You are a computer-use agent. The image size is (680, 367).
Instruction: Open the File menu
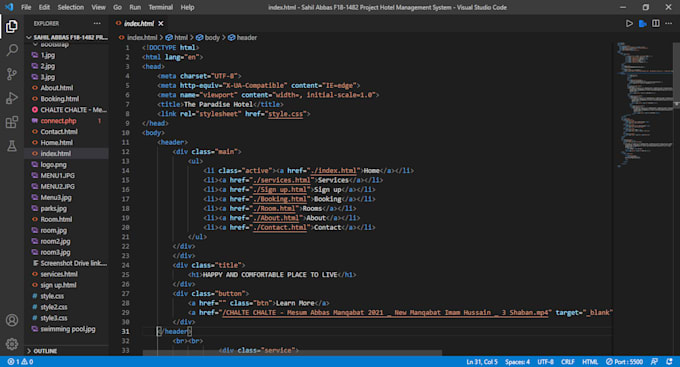pyautogui.click(x=26, y=7)
